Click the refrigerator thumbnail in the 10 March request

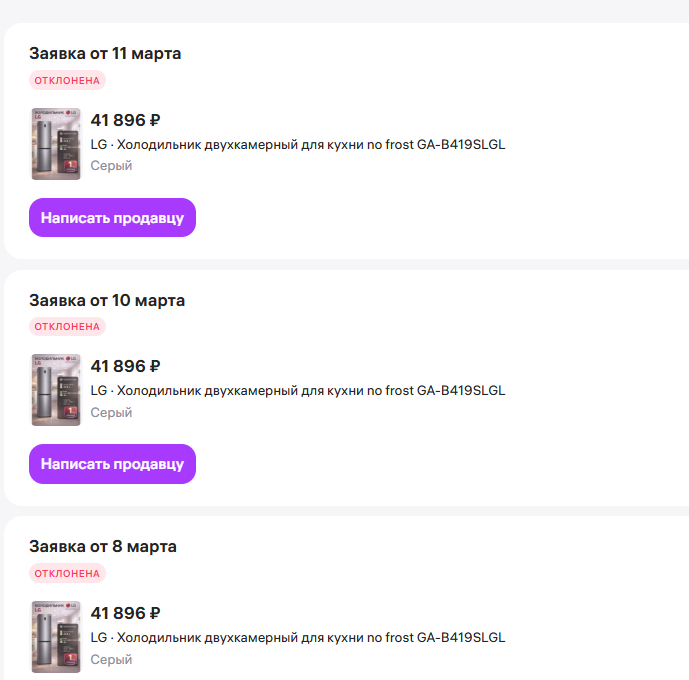pos(56,390)
